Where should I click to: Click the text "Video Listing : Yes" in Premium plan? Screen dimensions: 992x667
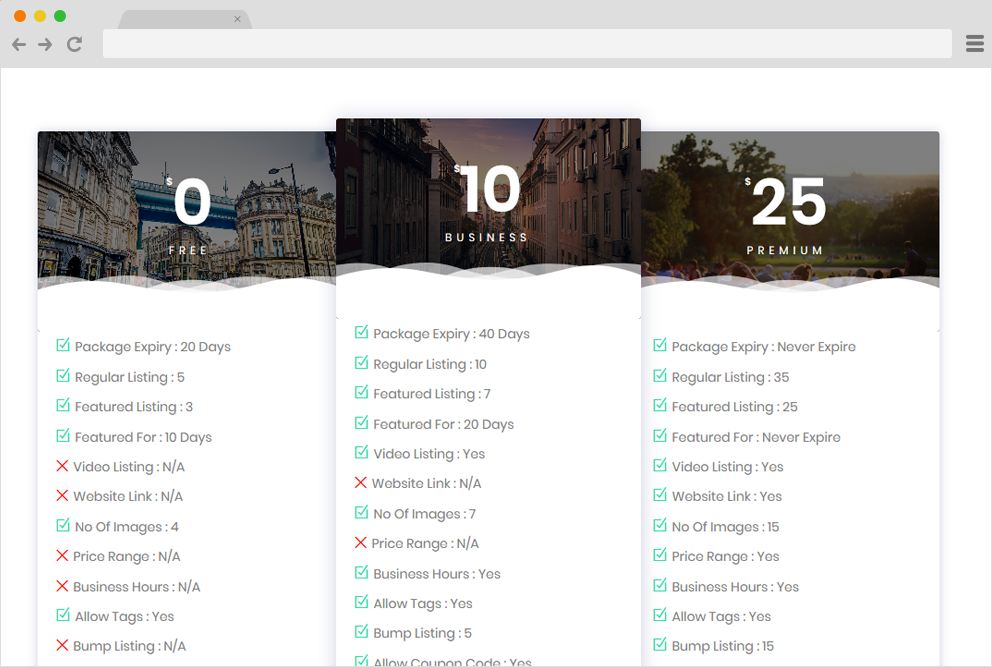coord(728,467)
